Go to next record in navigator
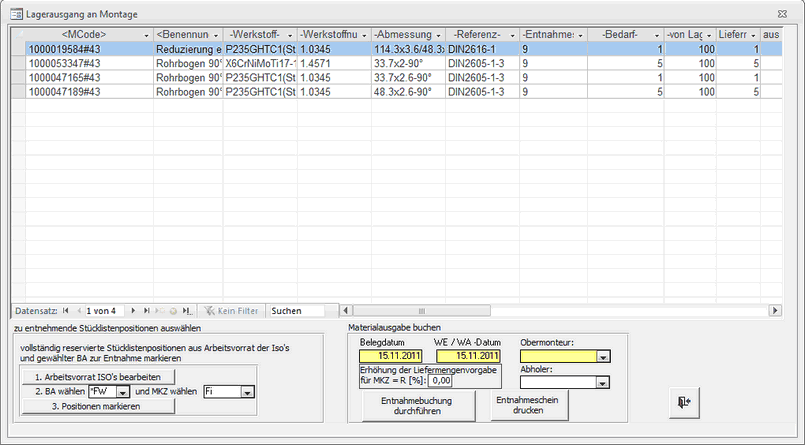The image size is (805, 445). [x=133, y=311]
